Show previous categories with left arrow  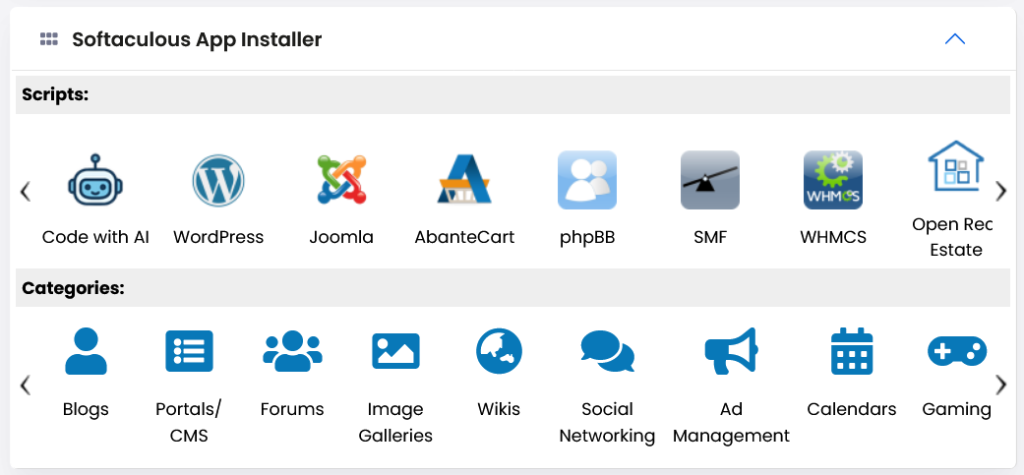pyautogui.click(x=25, y=385)
